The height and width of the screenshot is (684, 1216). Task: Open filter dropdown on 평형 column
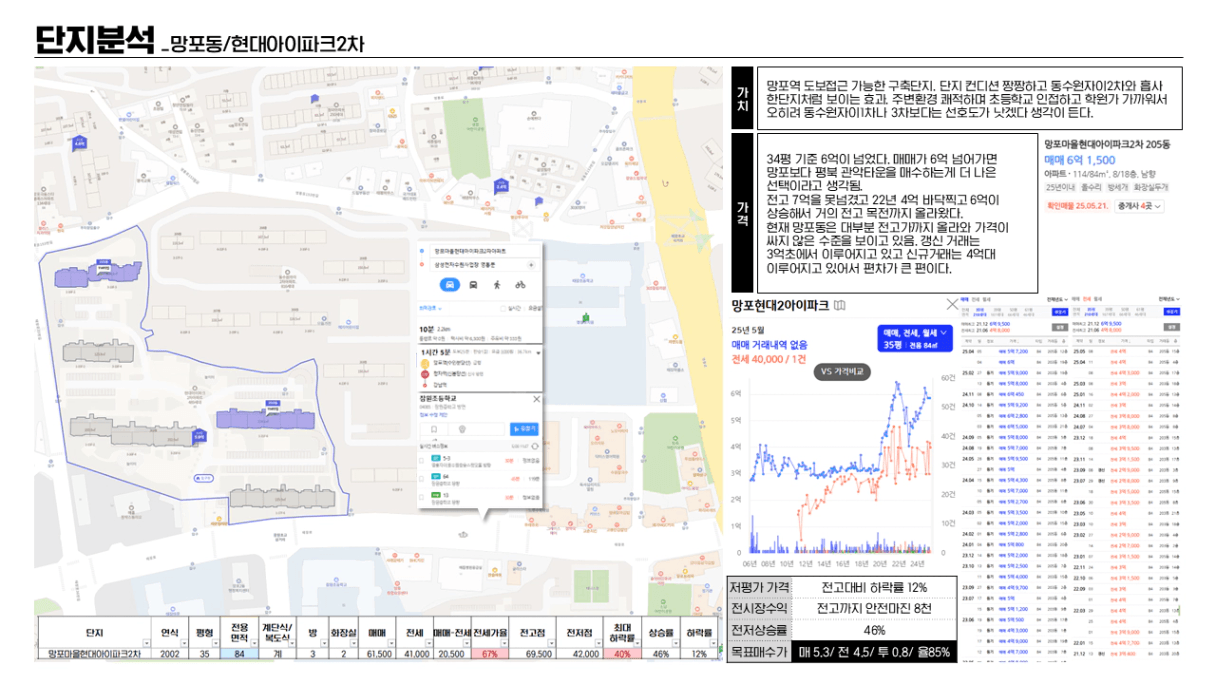pos(215,643)
